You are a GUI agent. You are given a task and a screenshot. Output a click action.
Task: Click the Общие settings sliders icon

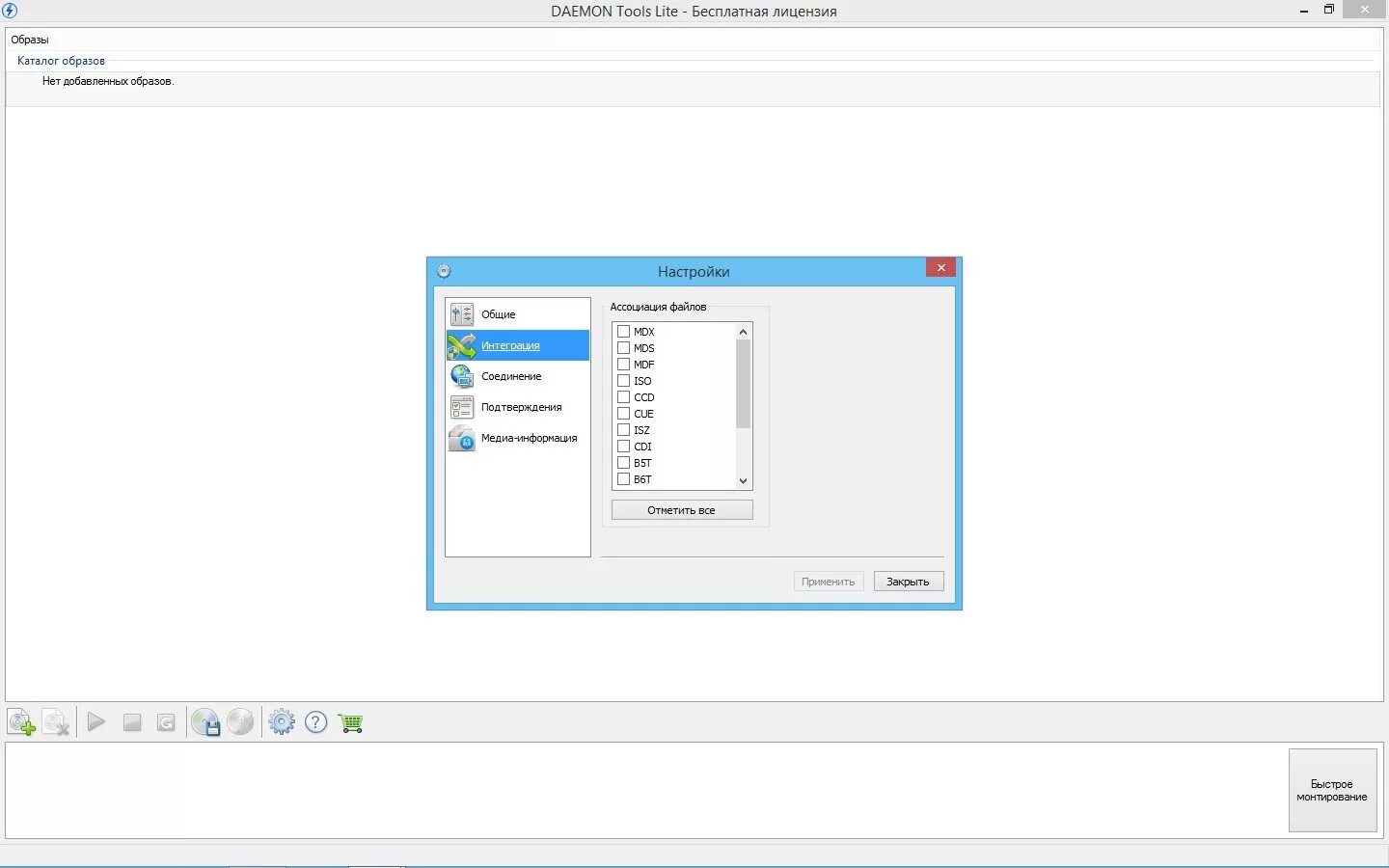click(x=462, y=314)
